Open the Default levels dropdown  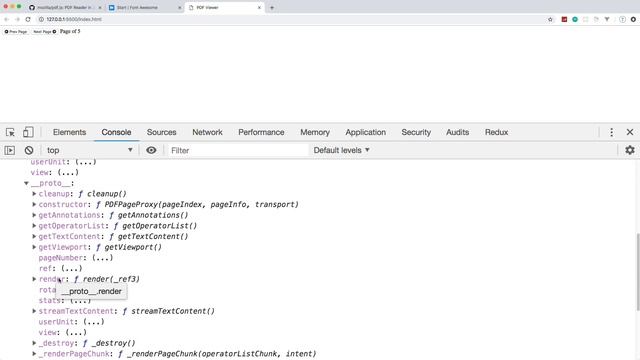tap(341, 150)
